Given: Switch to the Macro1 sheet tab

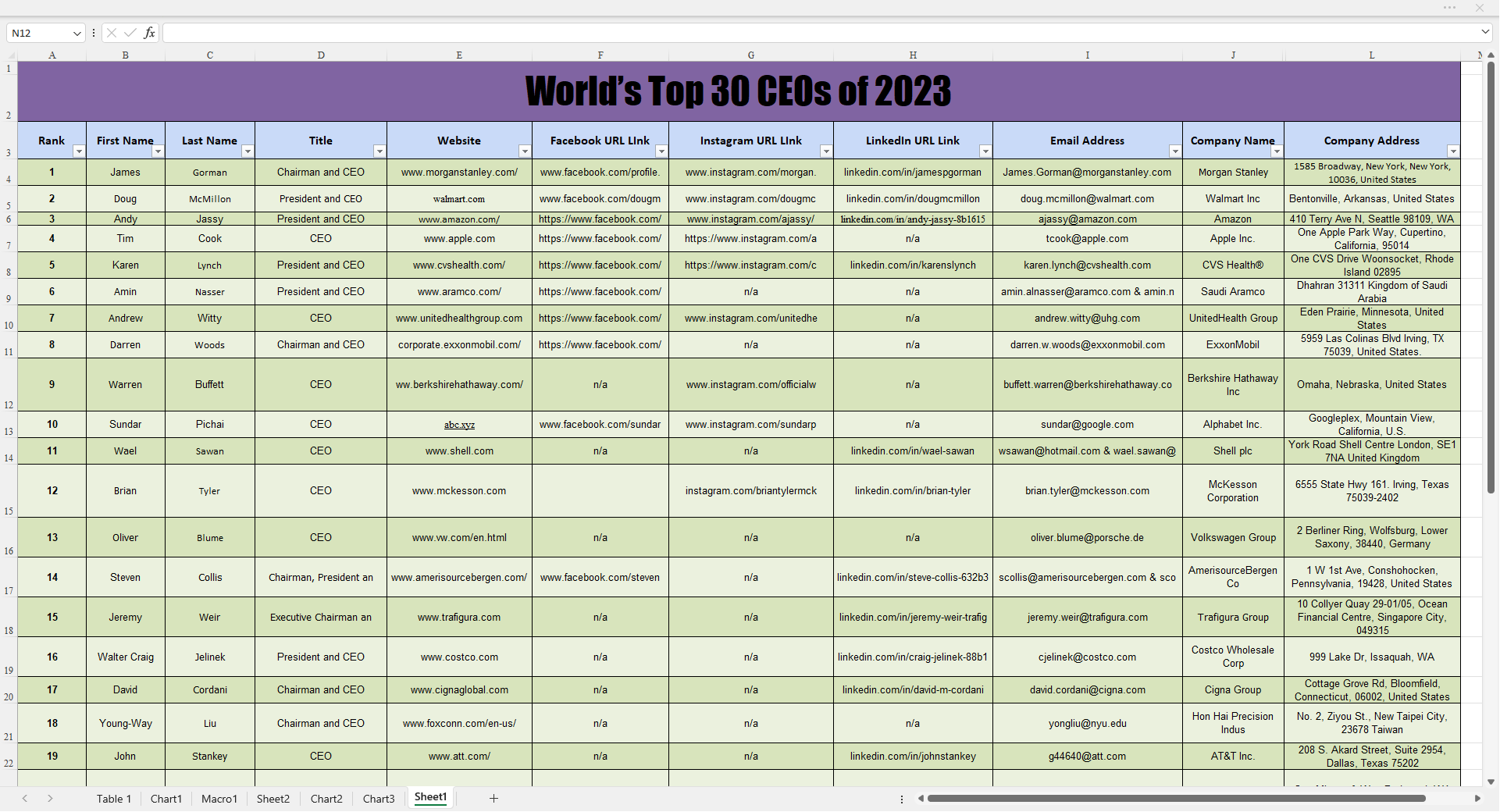Looking at the screenshot, I should pyautogui.click(x=219, y=799).
